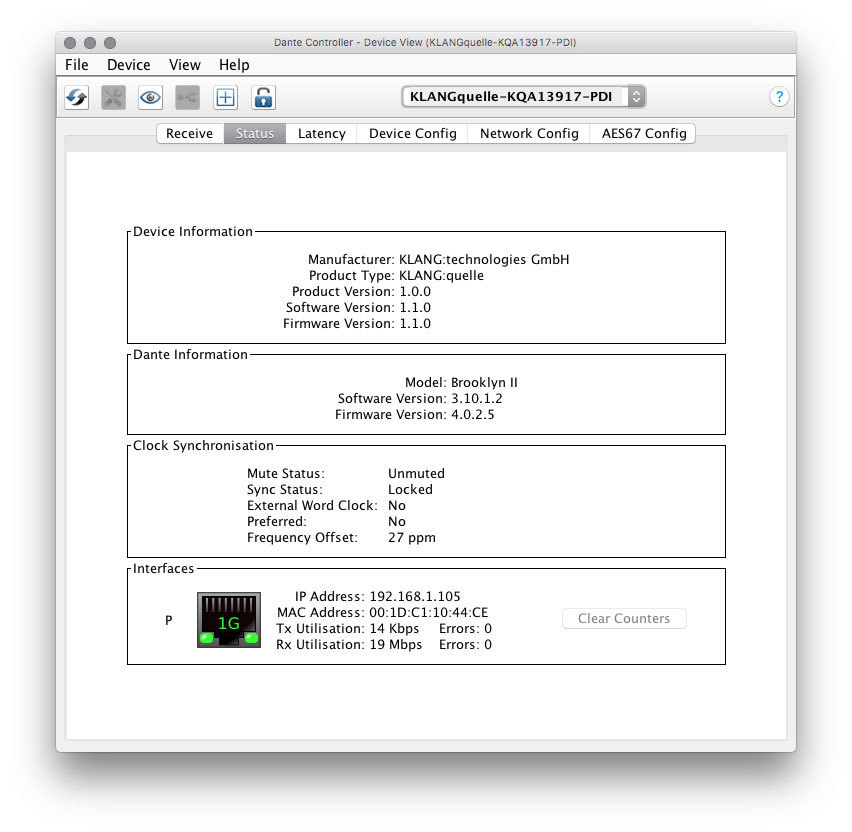The image size is (852, 832).
Task: Click the Product Type value KLANG:quelle
Action: (441, 276)
